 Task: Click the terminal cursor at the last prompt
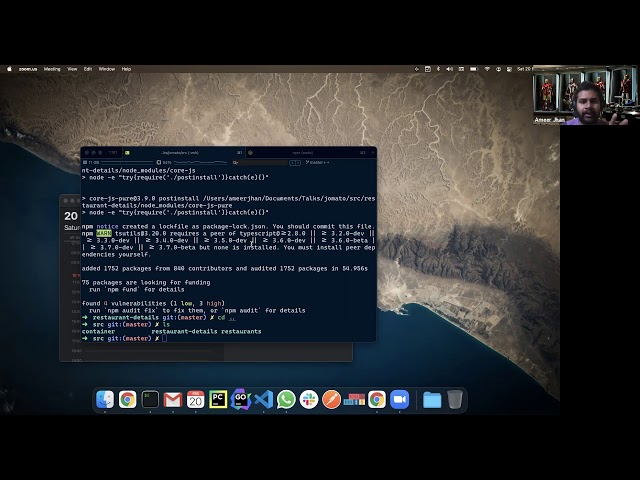(164, 338)
